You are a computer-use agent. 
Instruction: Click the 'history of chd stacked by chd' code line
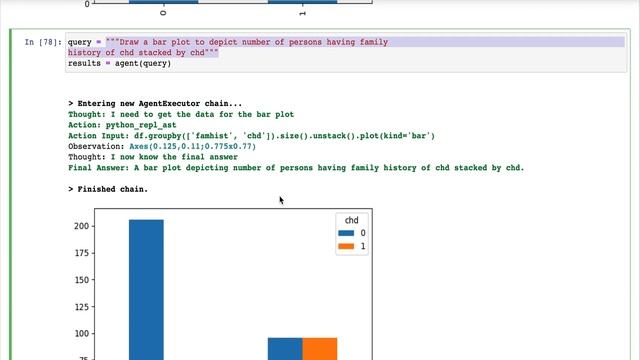(x=143, y=53)
